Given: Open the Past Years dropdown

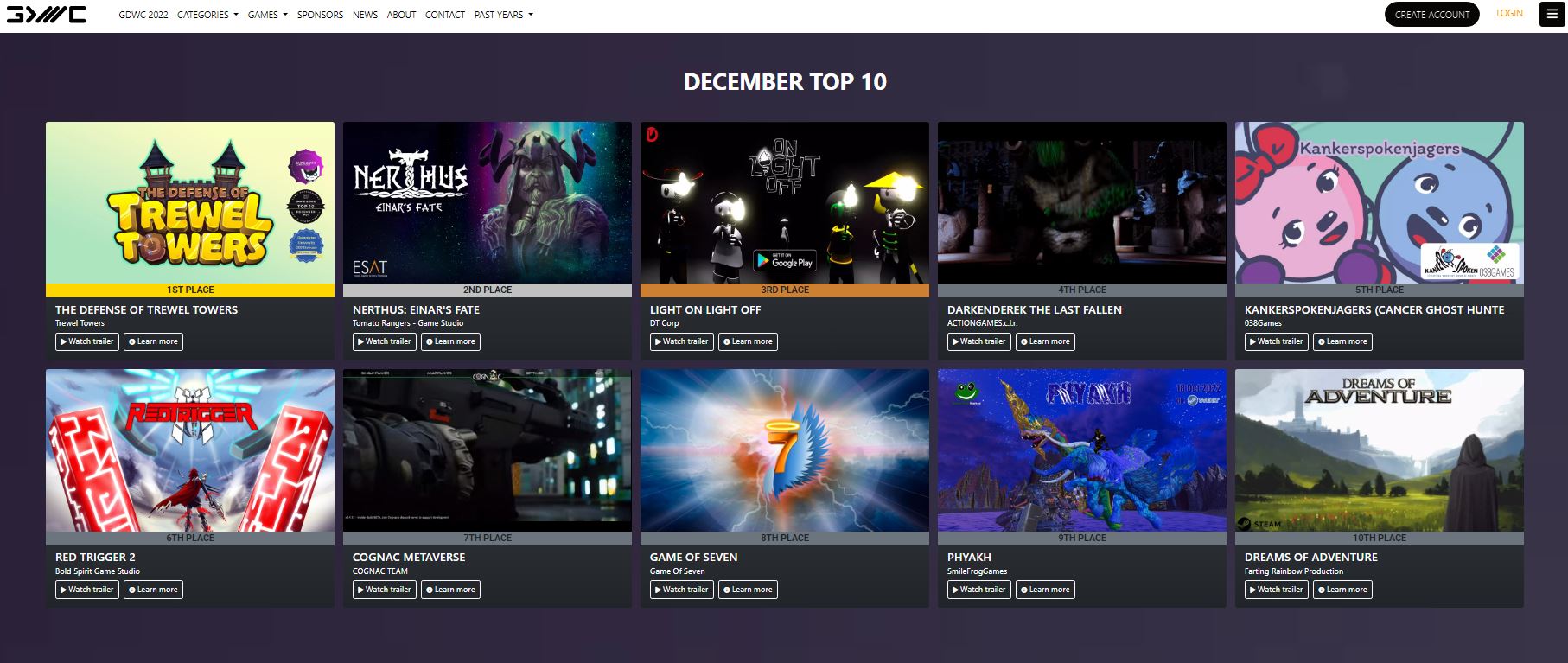Looking at the screenshot, I should [x=503, y=15].
